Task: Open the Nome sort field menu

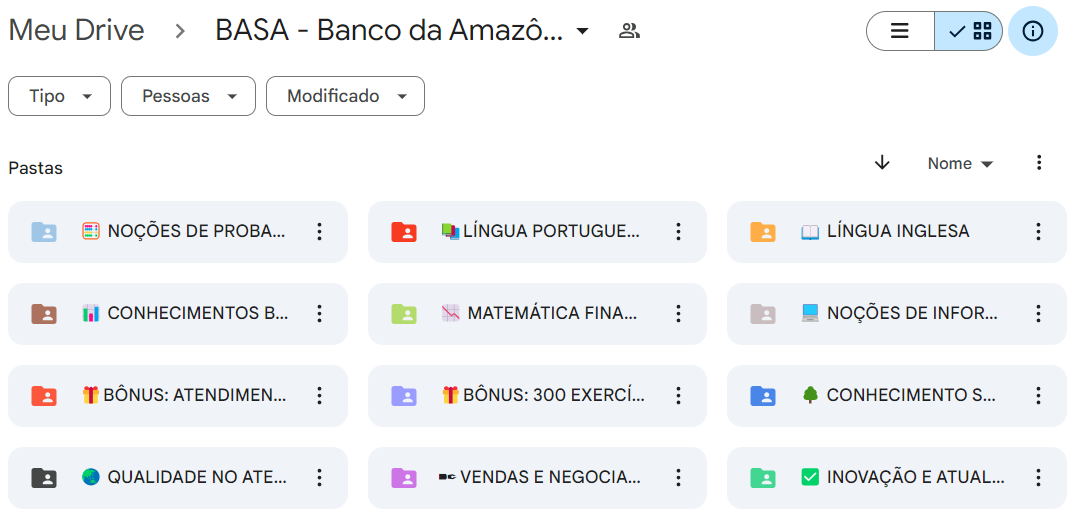Action: pos(959,164)
